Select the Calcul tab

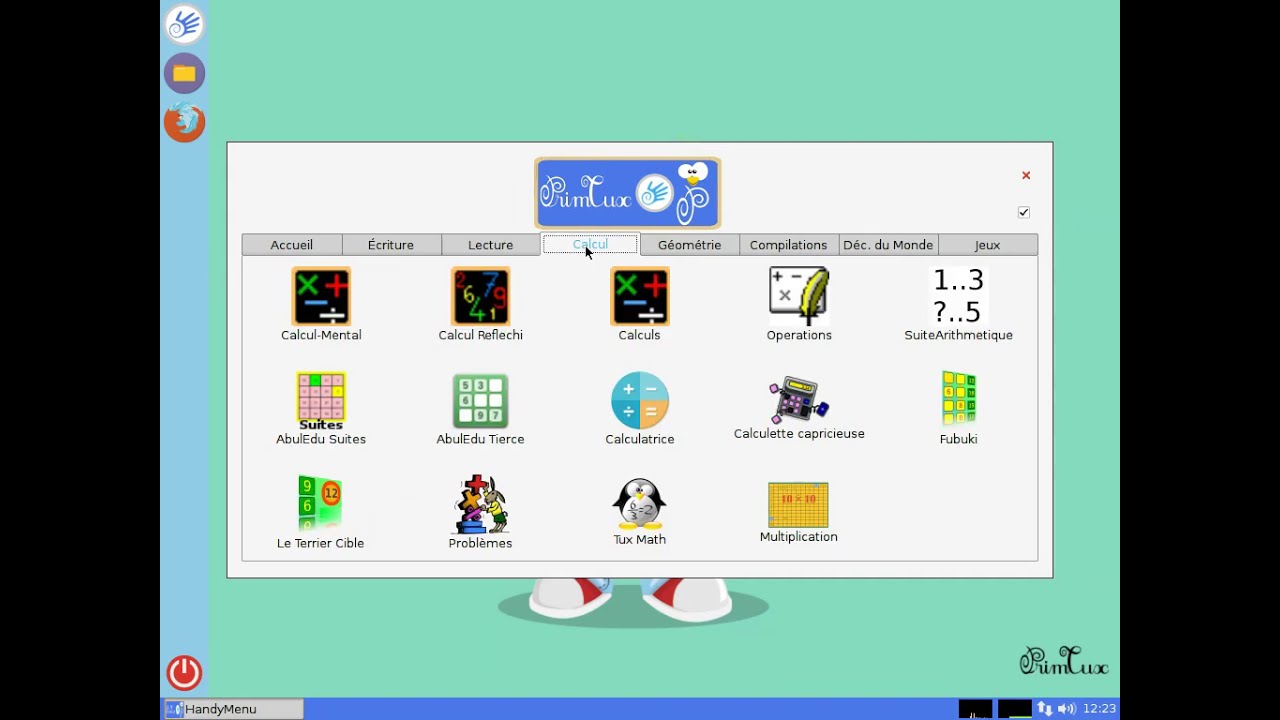tap(590, 245)
